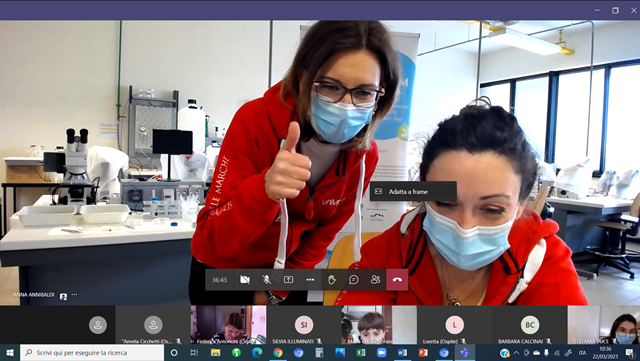Select Federica Antonutti's video tile
Viewport: 640px width, 361px height.
(229, 325)
